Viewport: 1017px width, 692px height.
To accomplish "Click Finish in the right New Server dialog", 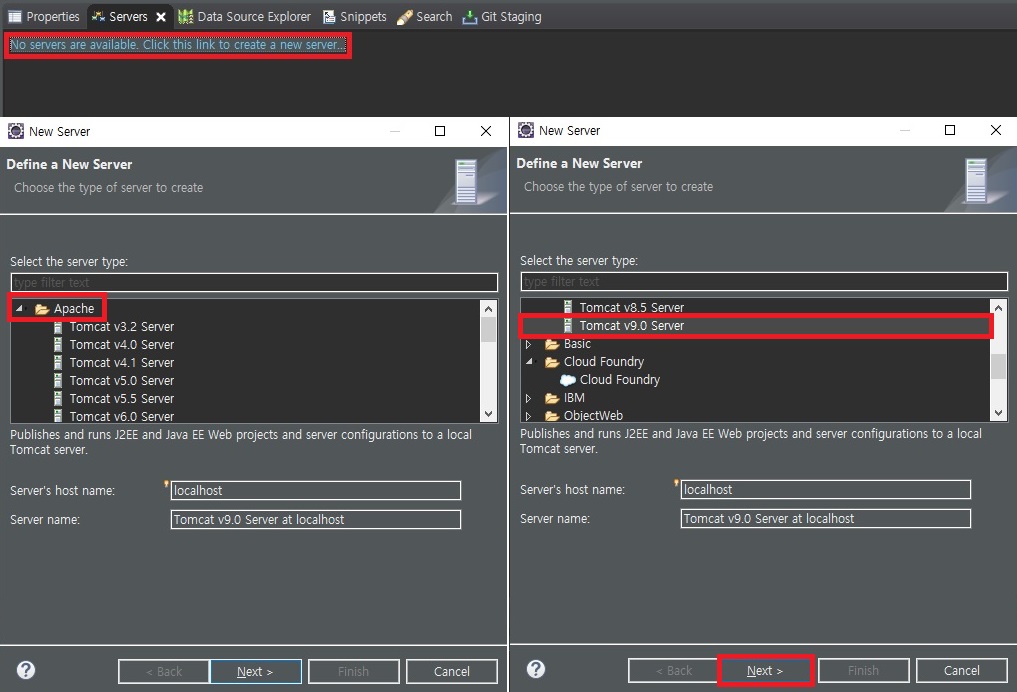I will coord(863,671).
